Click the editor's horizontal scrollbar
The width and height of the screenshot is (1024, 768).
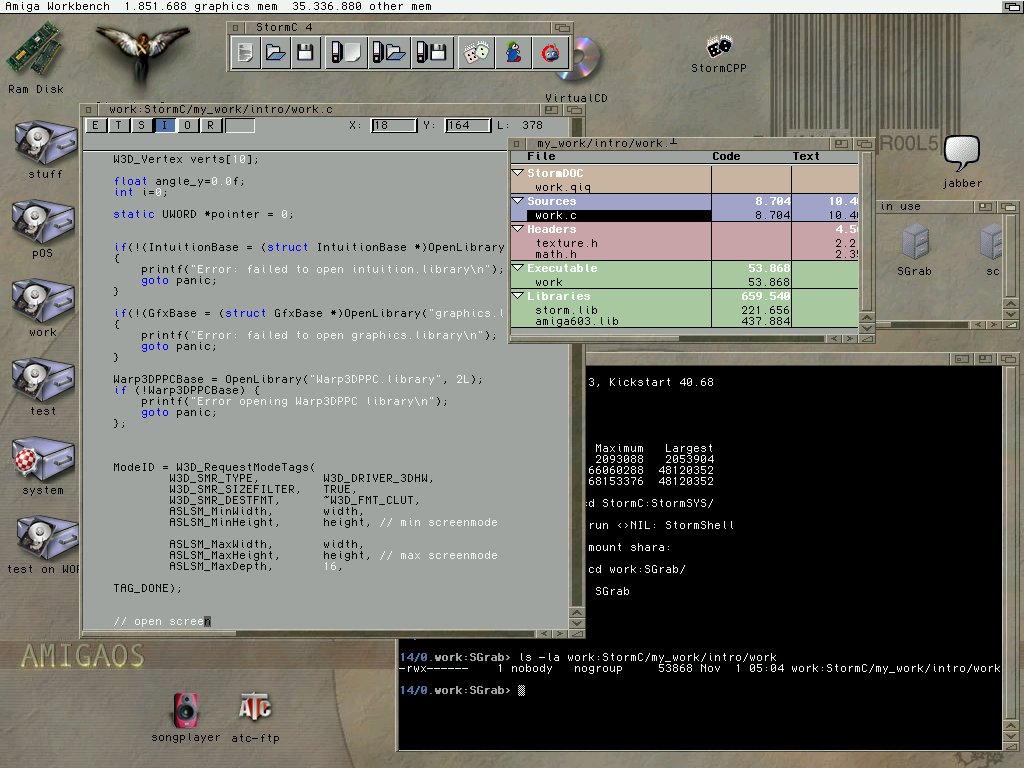tap(310, 633)
